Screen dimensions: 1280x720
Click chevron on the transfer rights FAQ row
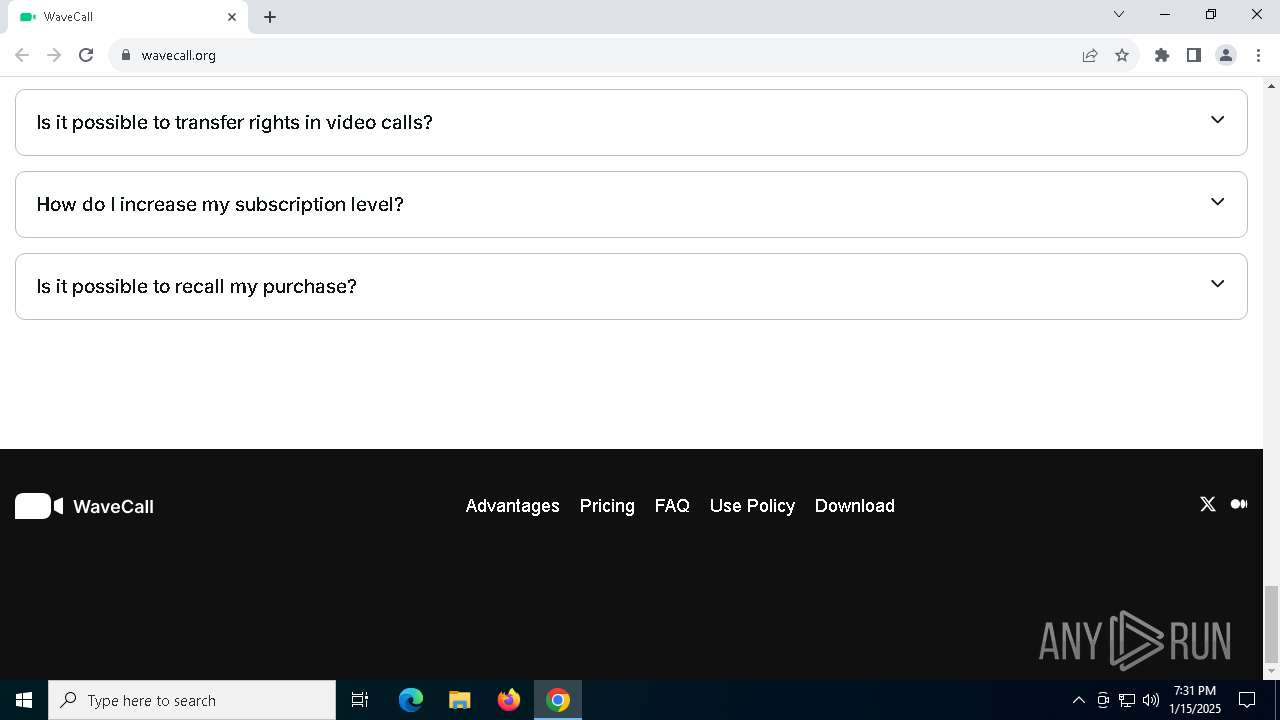(x=1217, y=120)
